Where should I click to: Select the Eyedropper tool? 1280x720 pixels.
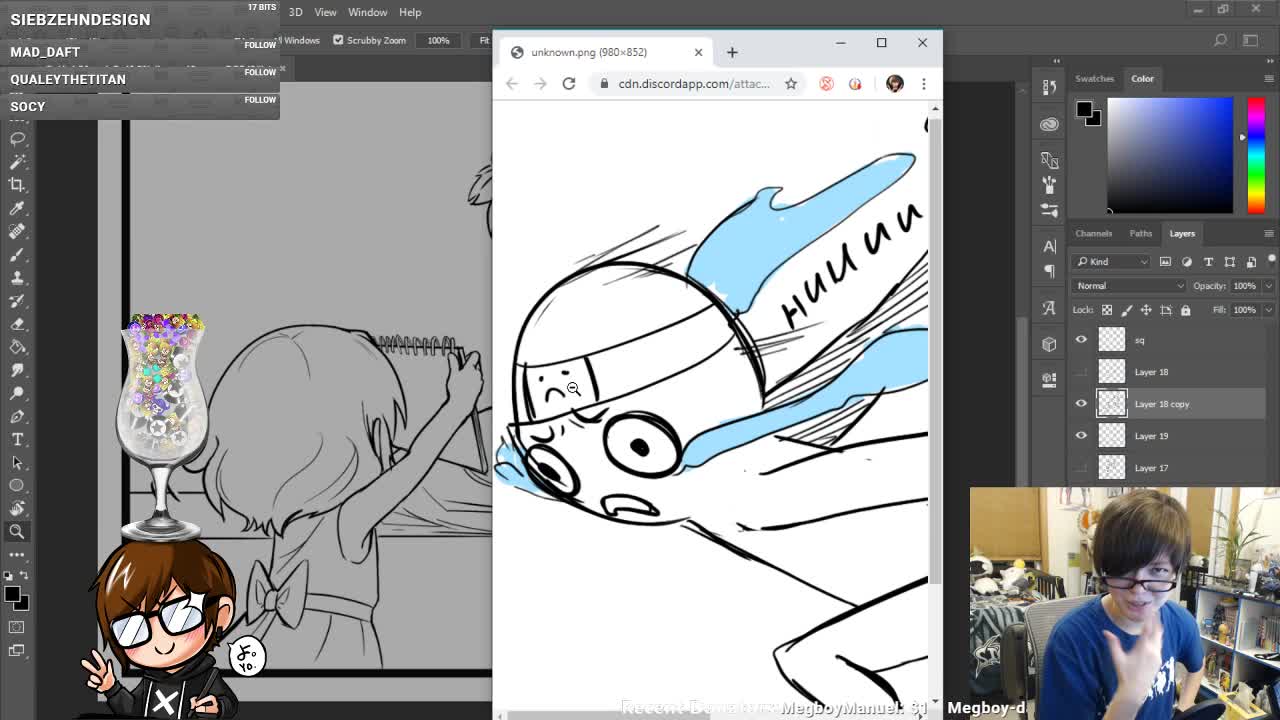click(x=17, y=208)
